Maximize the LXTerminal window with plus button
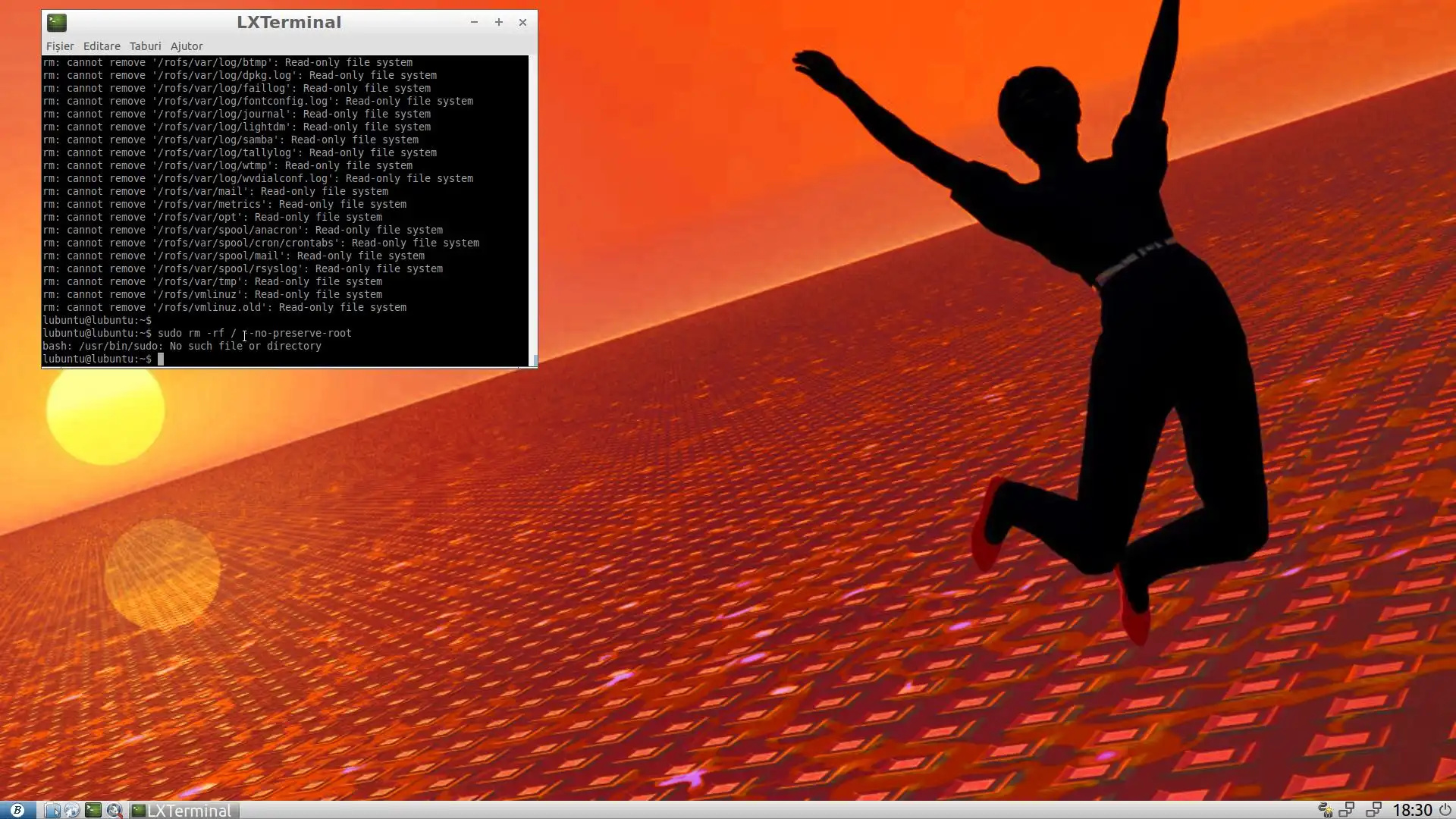 coord(499,22)
